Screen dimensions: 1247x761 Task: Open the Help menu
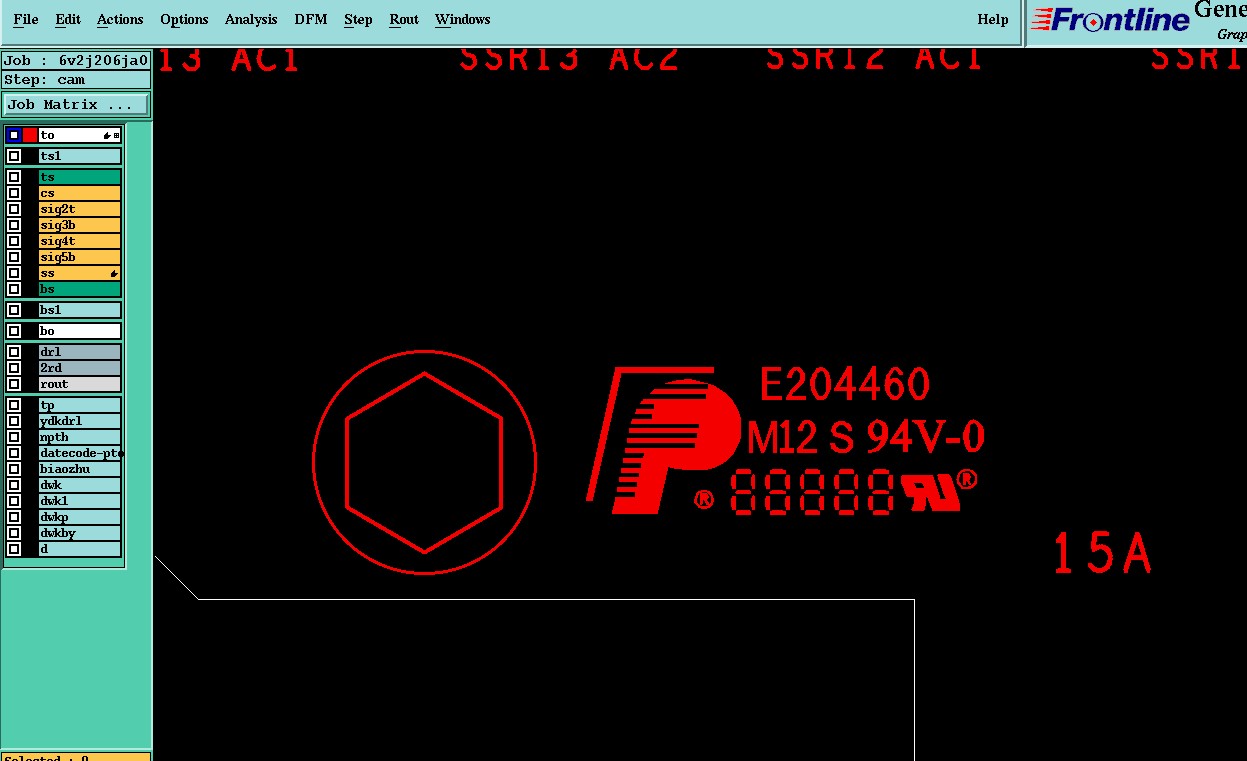click(993, 19)
